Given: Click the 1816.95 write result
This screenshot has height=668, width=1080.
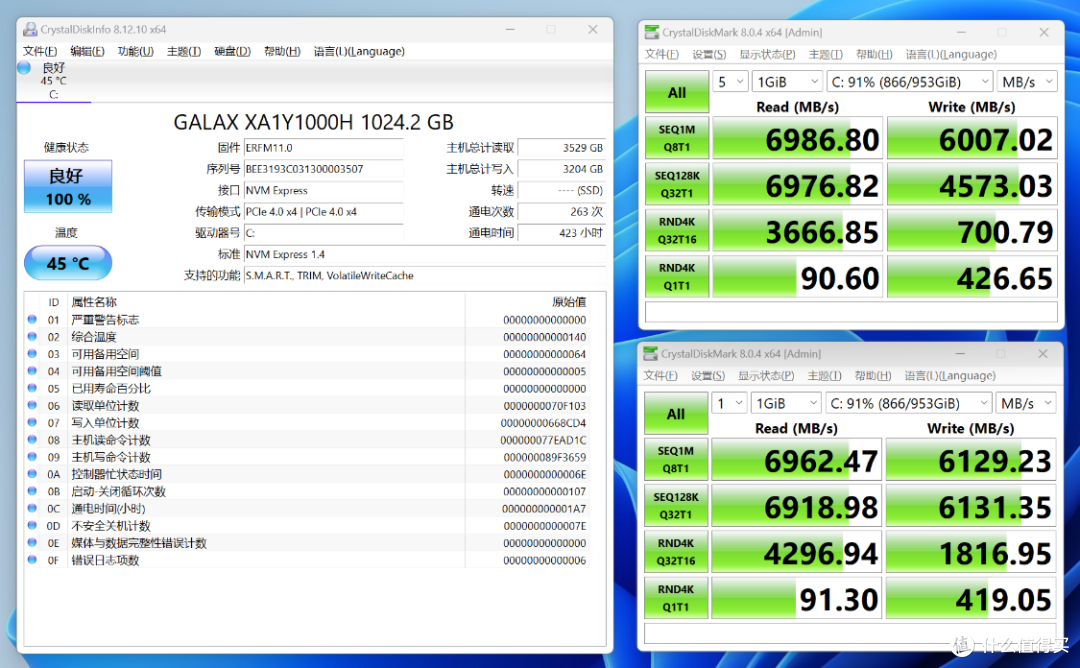Looking at the screenshot, I should [970, 552].
